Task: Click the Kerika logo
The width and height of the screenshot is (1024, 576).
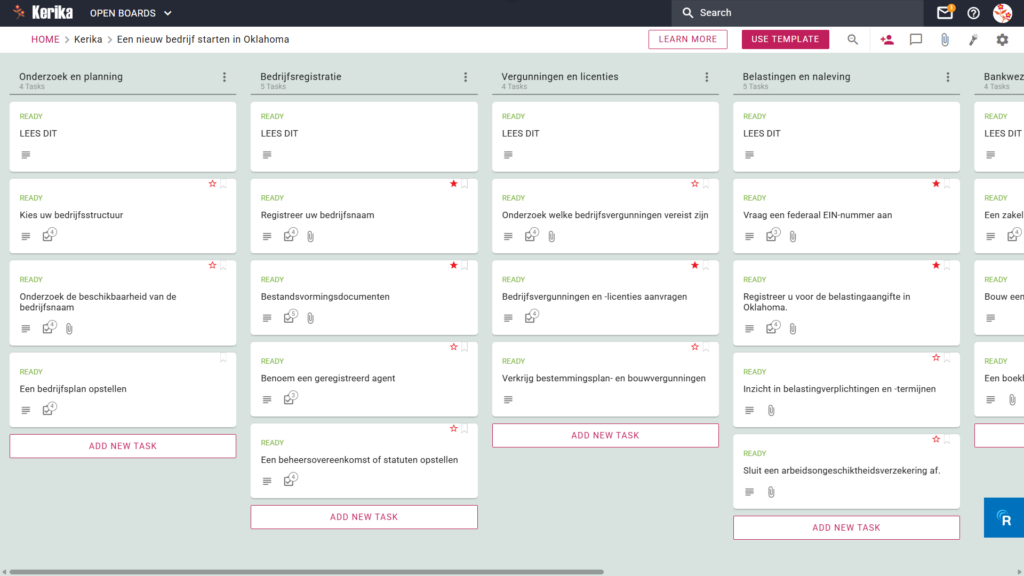Action: (43, 12)
